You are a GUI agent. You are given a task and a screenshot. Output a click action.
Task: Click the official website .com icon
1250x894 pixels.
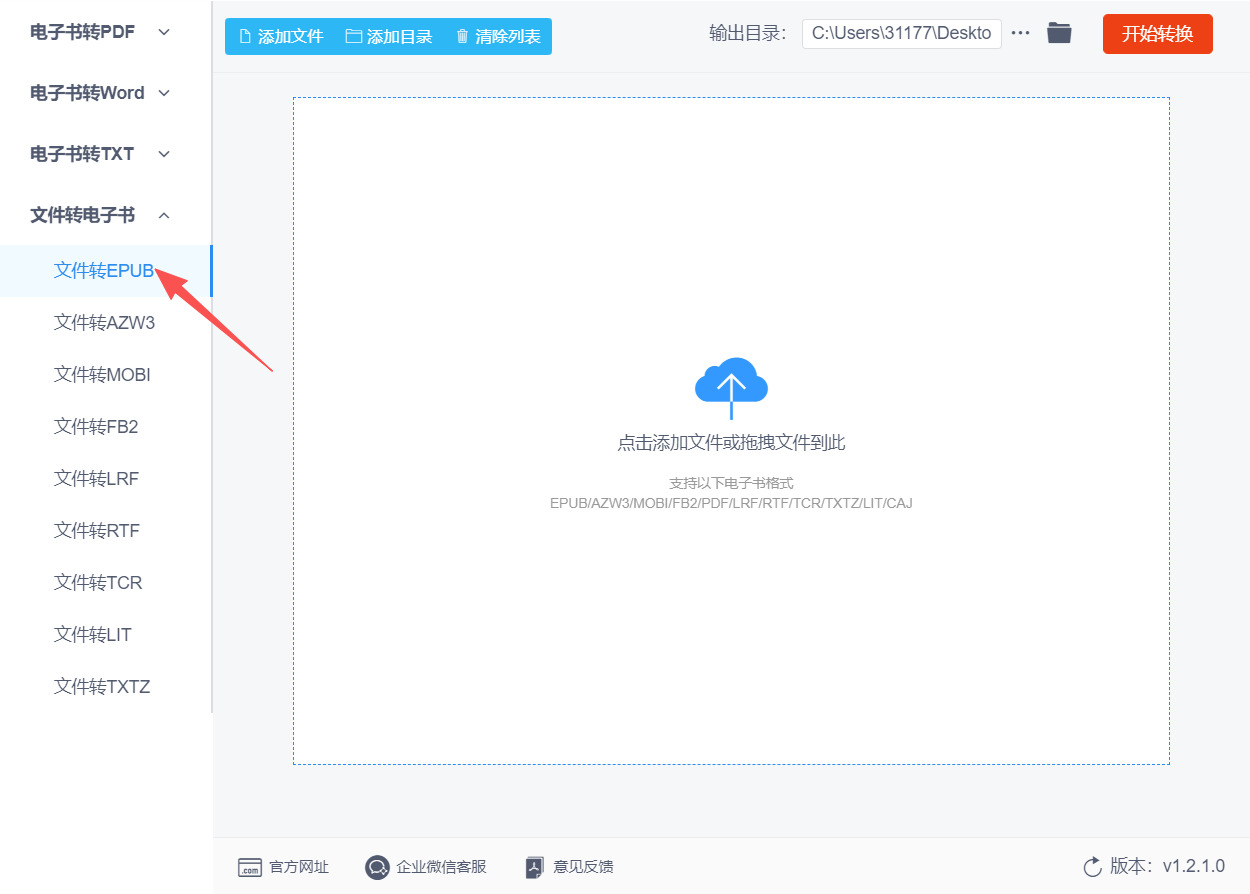click(250, 867)
